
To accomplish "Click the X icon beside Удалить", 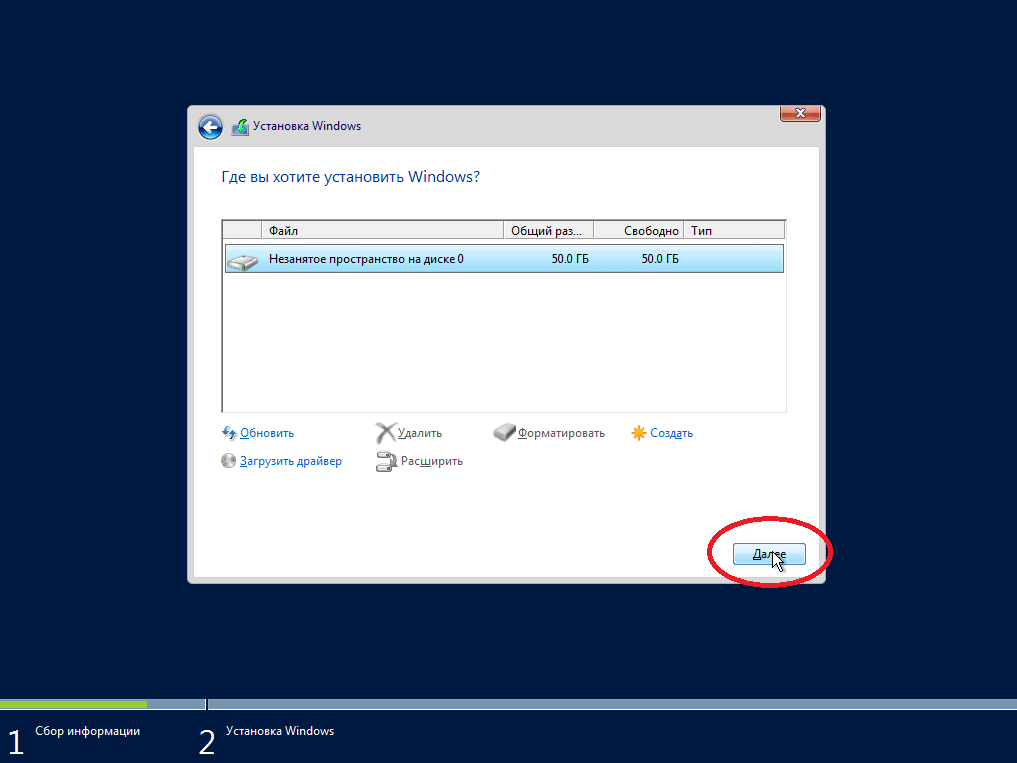I will pos(385,433).
